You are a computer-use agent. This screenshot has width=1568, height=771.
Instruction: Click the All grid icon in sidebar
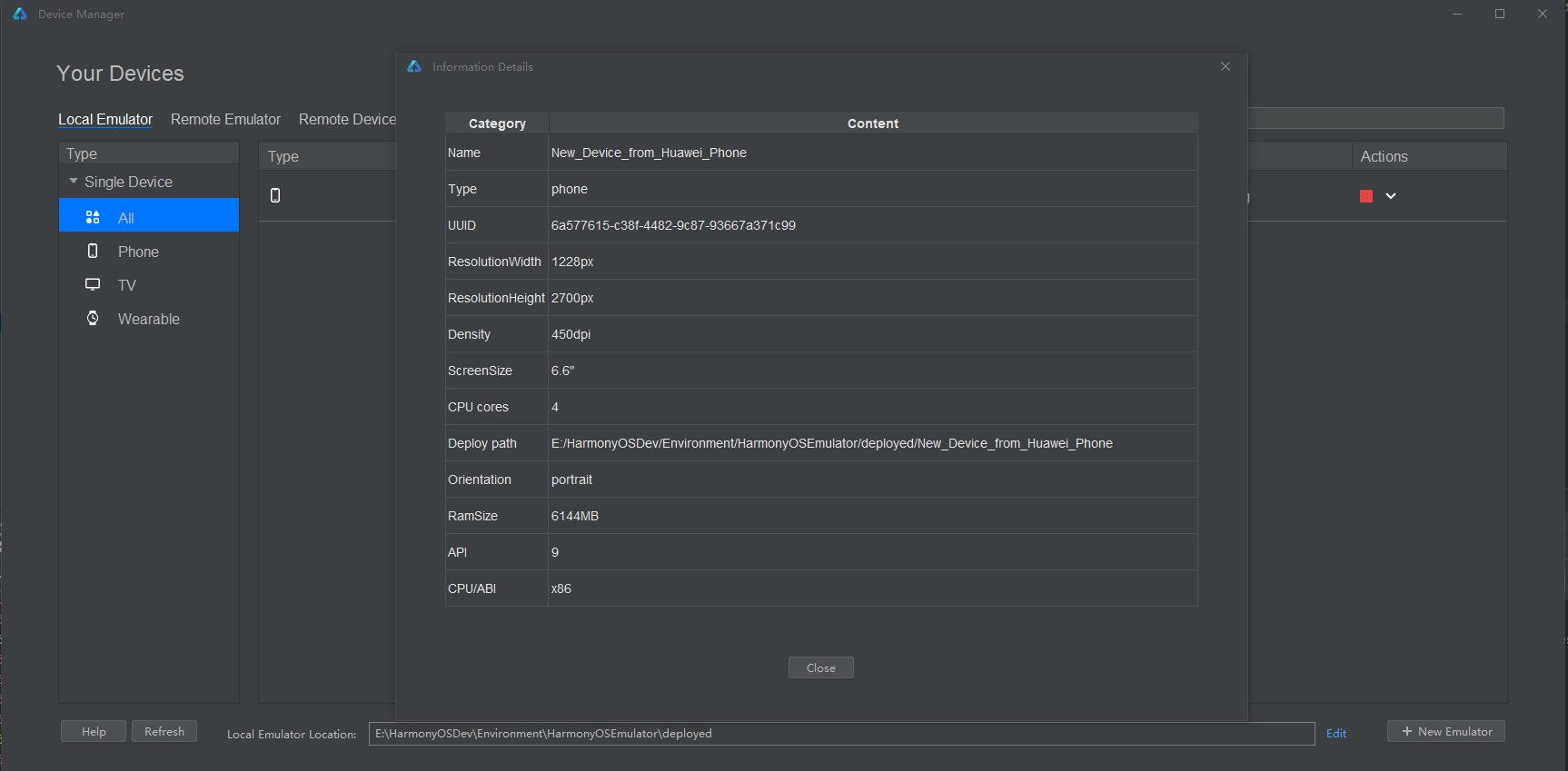(x=93, y=217)
